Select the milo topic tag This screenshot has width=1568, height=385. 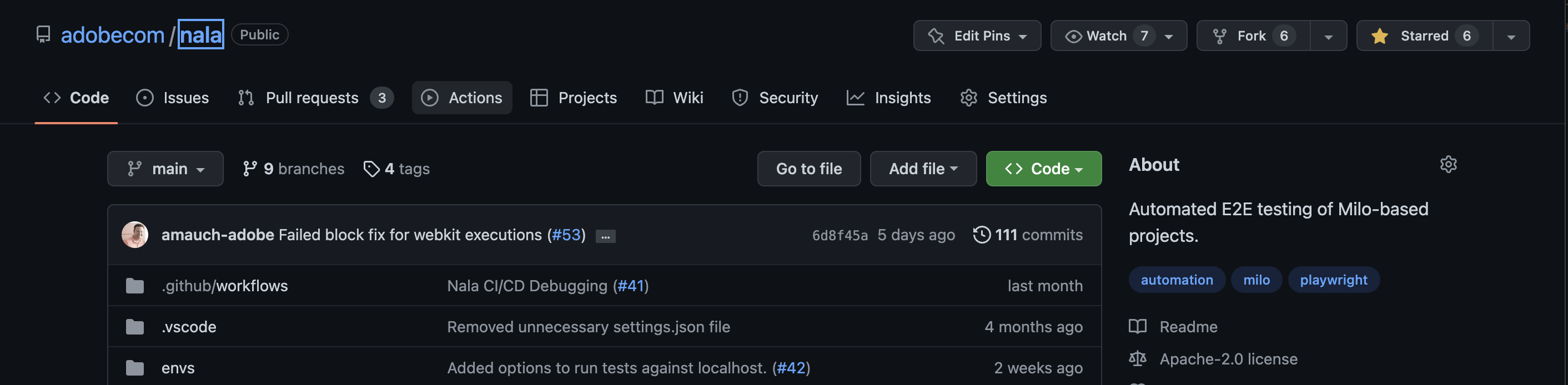coord(1257,280)
